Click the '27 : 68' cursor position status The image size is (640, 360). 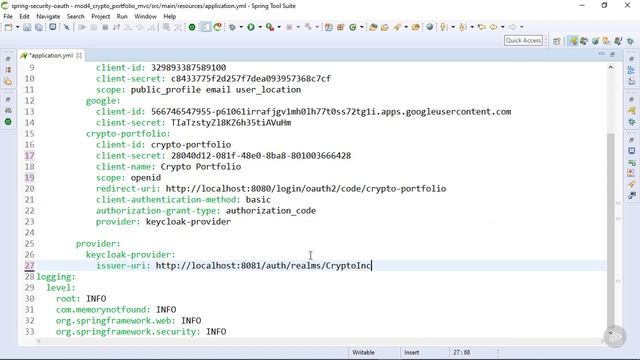[462, 352]
